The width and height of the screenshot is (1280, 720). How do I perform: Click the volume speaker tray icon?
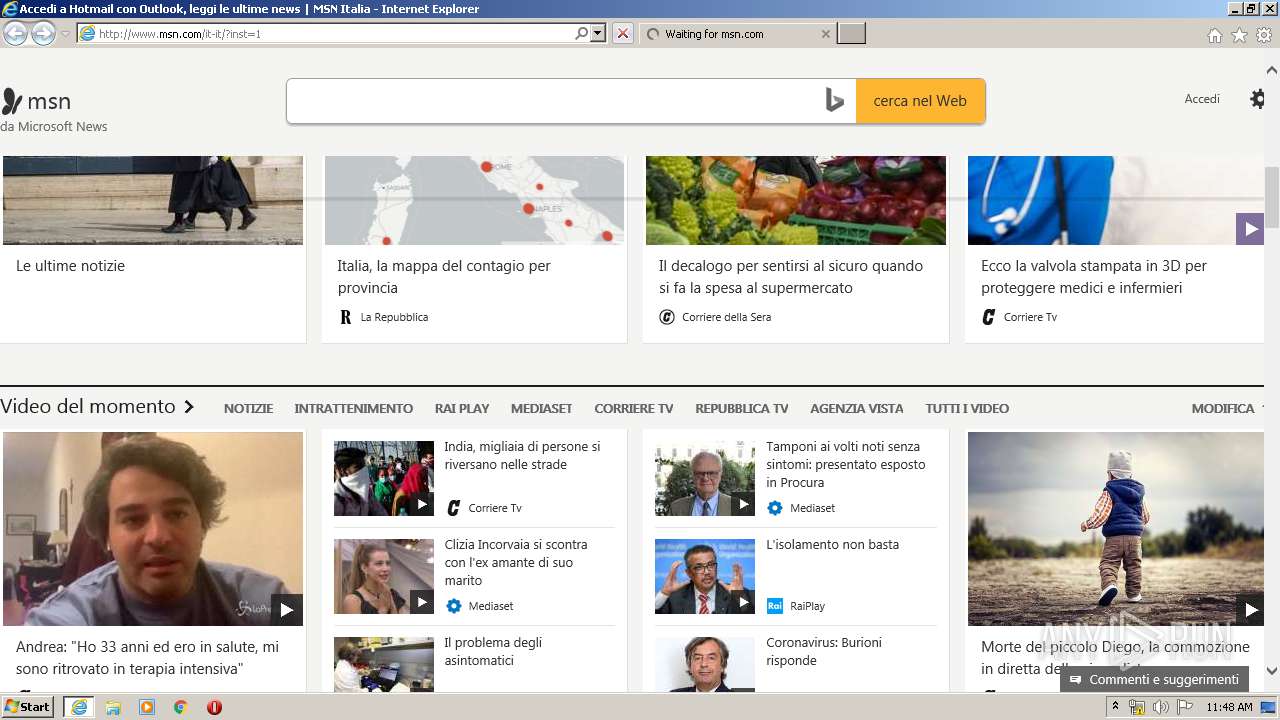tap(1160, 707)
